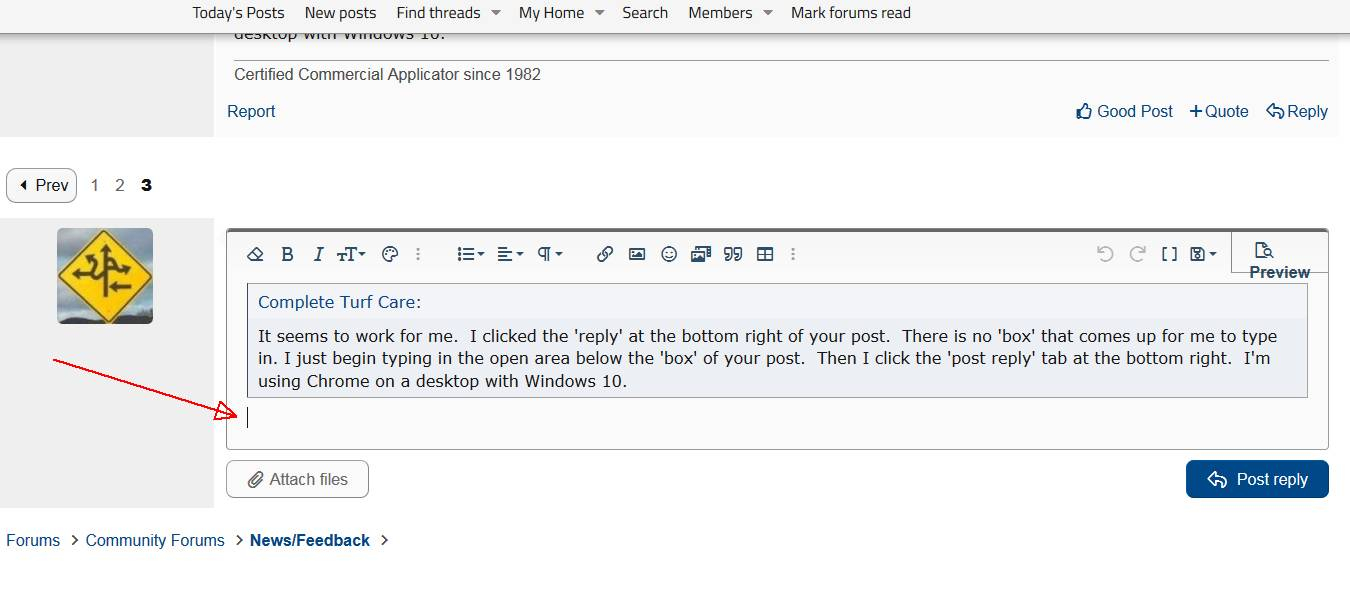Insert a quote block
The width and height of the screenshot is (1350, 602).
[x=733, y=254]
